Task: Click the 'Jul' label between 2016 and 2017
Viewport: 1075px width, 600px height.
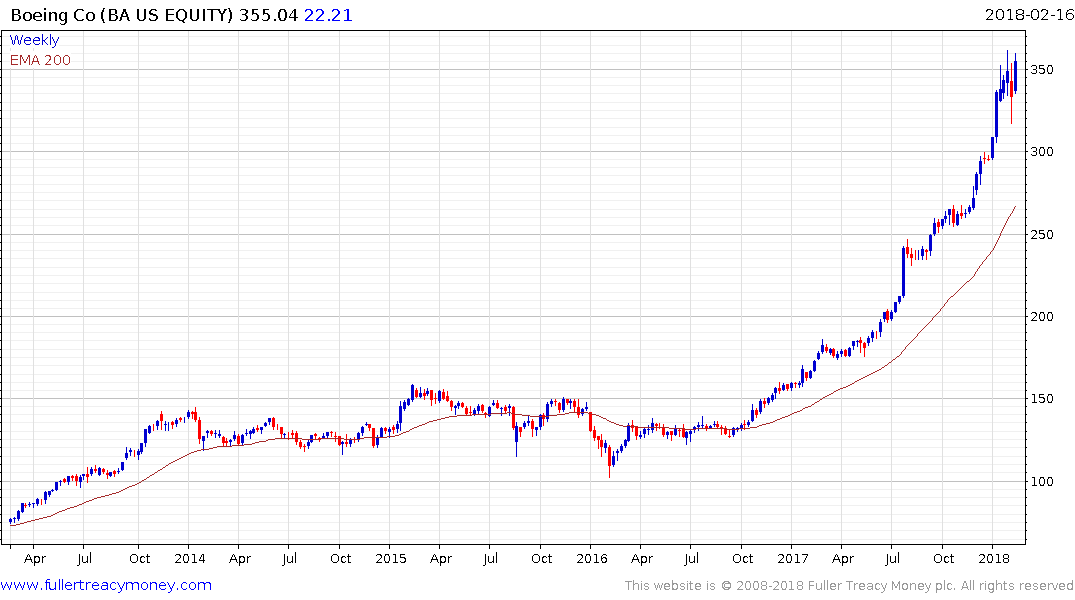Action: [691, 558]
